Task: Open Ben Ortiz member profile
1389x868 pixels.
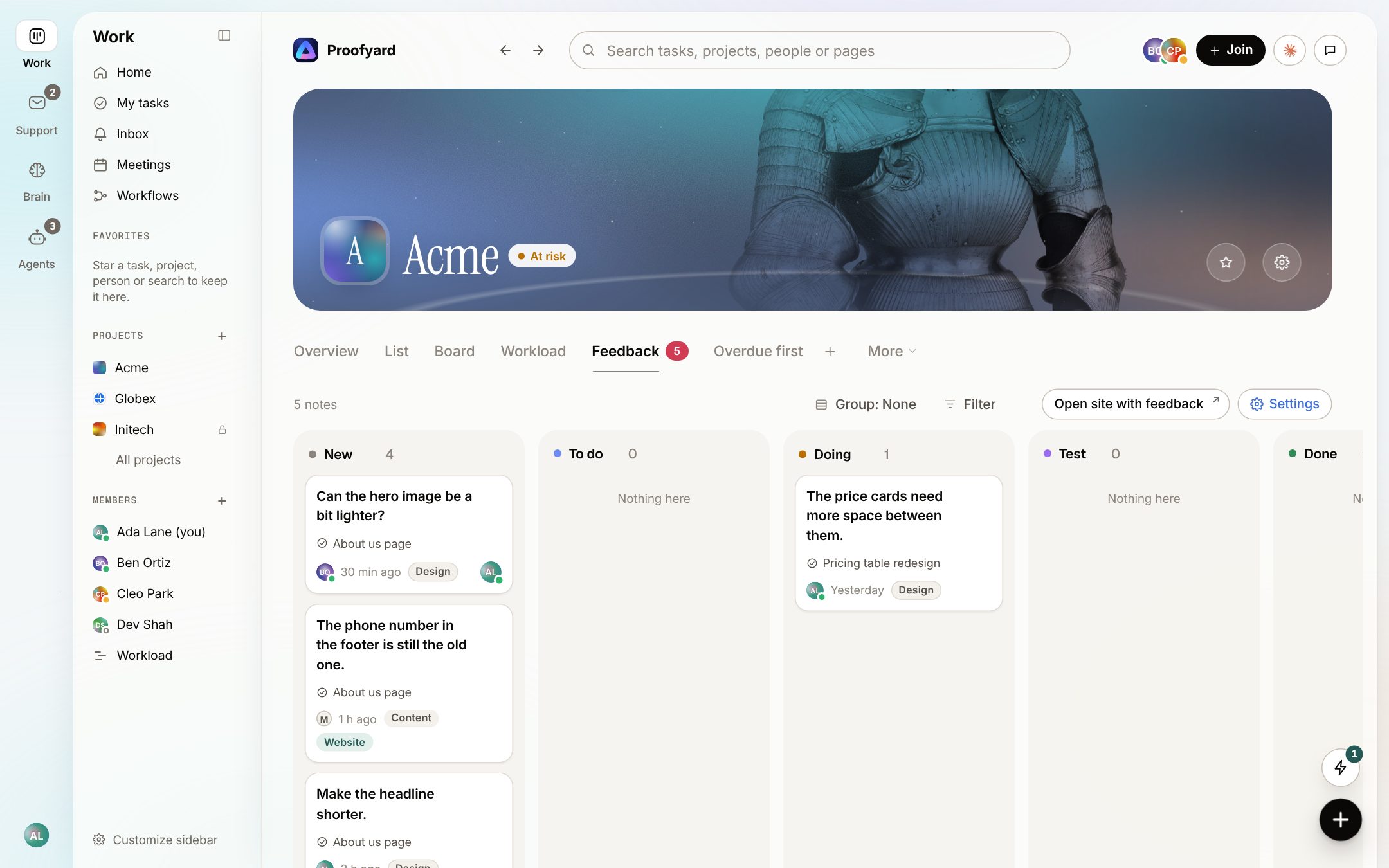Action: pos(143,563)
